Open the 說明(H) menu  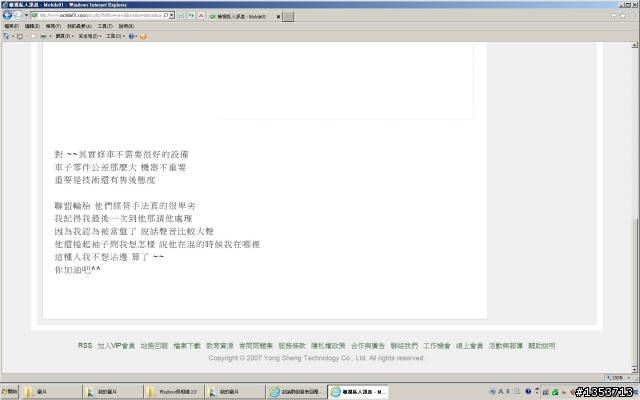click(126, 26)
